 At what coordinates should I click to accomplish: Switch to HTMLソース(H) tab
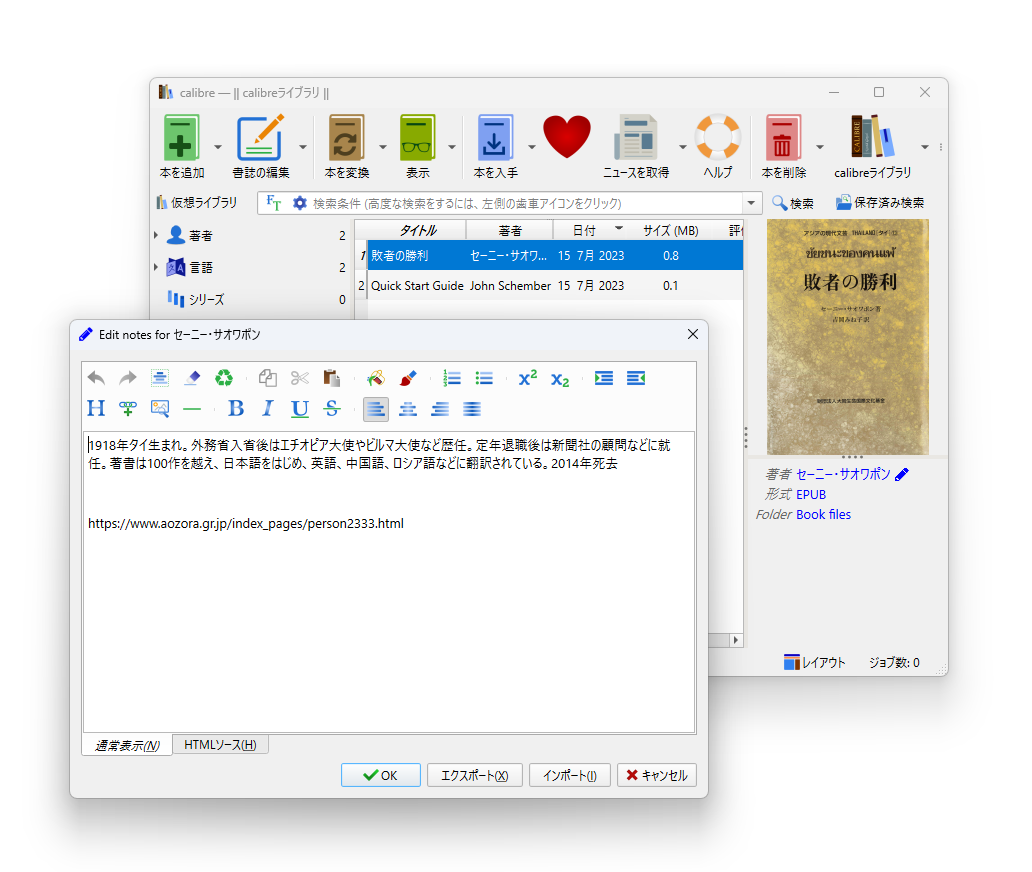pos(220,744)
